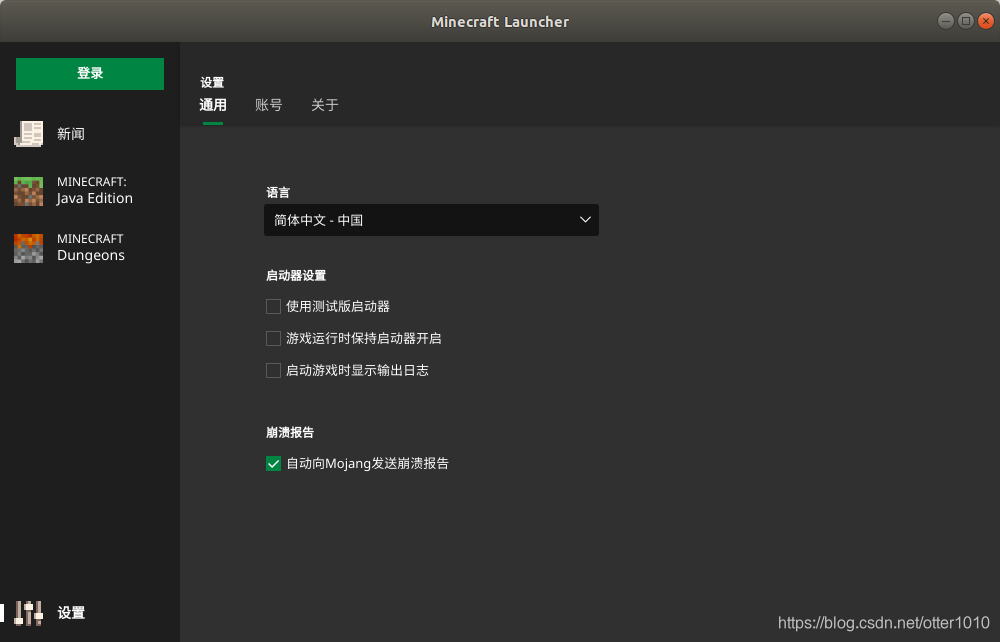This screenshot has height=642, width=1000.
Task: Minimize the Minecraft Launcher window
Action: pos(946,21)
